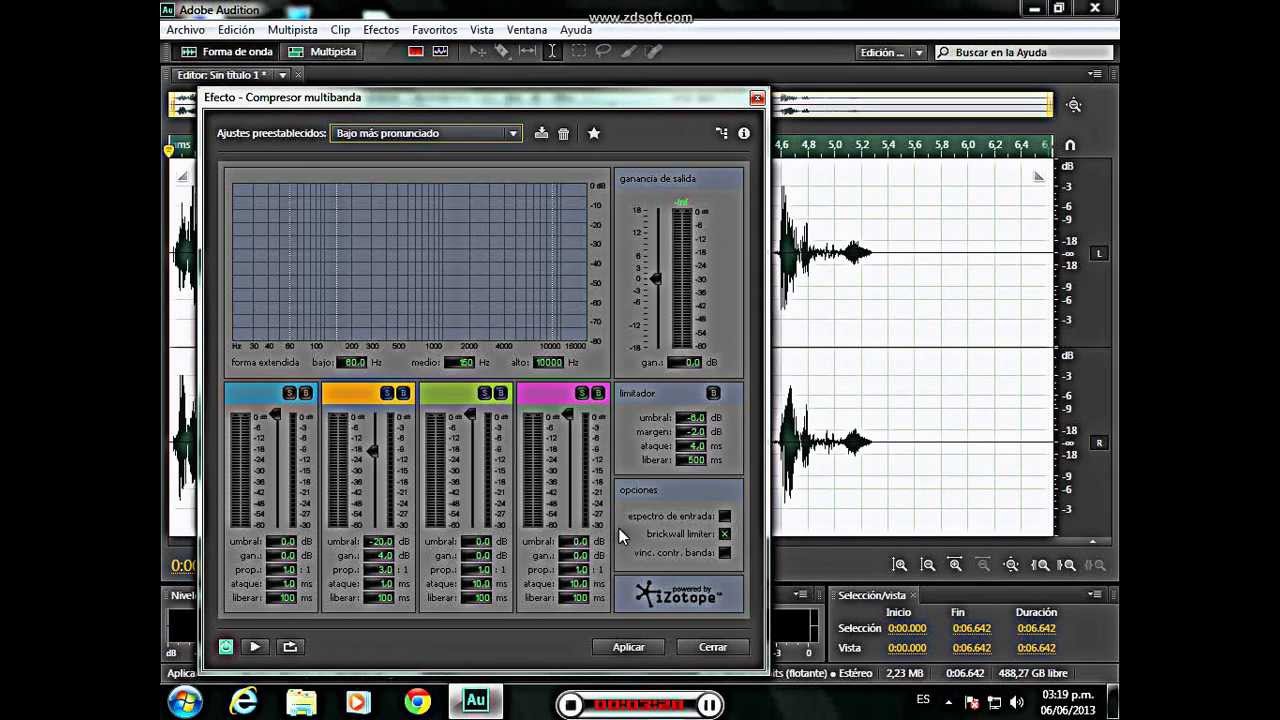The width and height of the screenshot is (1280, 720).
Task: Open the Edición workspace dropdown
Action: (x=891, y=52)
